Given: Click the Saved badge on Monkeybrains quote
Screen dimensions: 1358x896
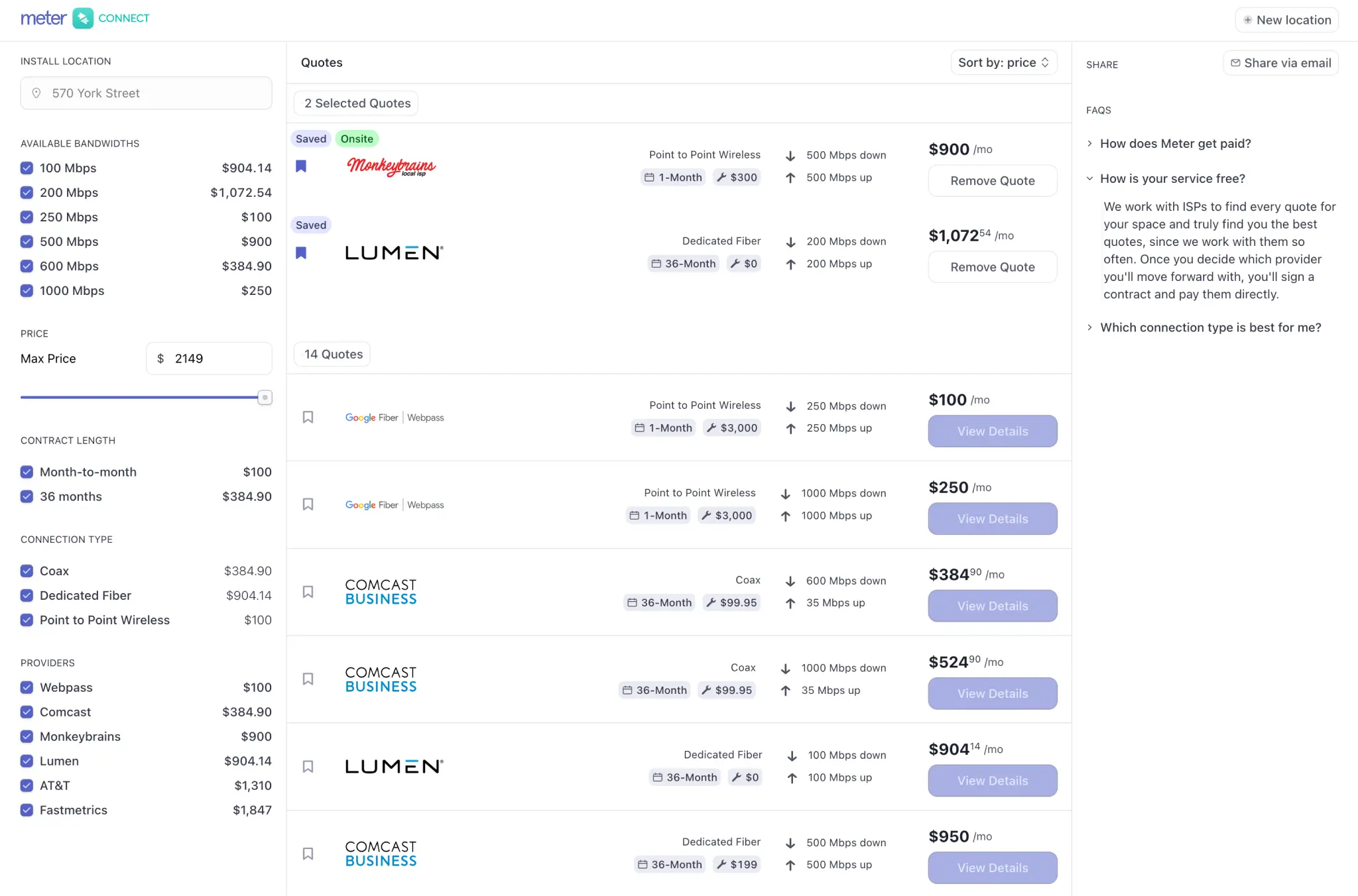Looking at the screenshot, I should click(x=311, y=139).
